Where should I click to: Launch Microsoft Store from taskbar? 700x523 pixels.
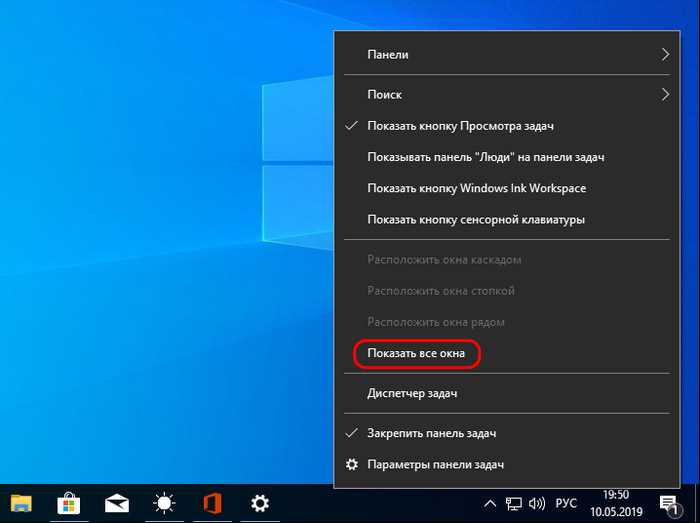(69, 503)
